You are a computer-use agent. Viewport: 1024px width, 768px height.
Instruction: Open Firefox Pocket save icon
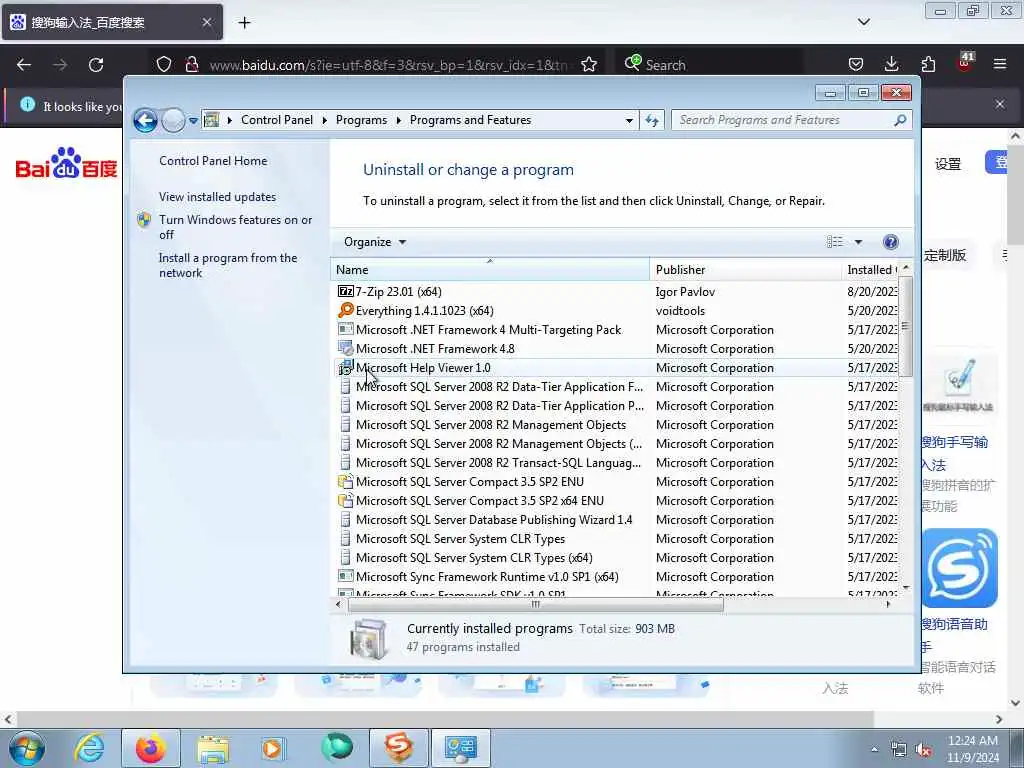[x=856, y=64]
